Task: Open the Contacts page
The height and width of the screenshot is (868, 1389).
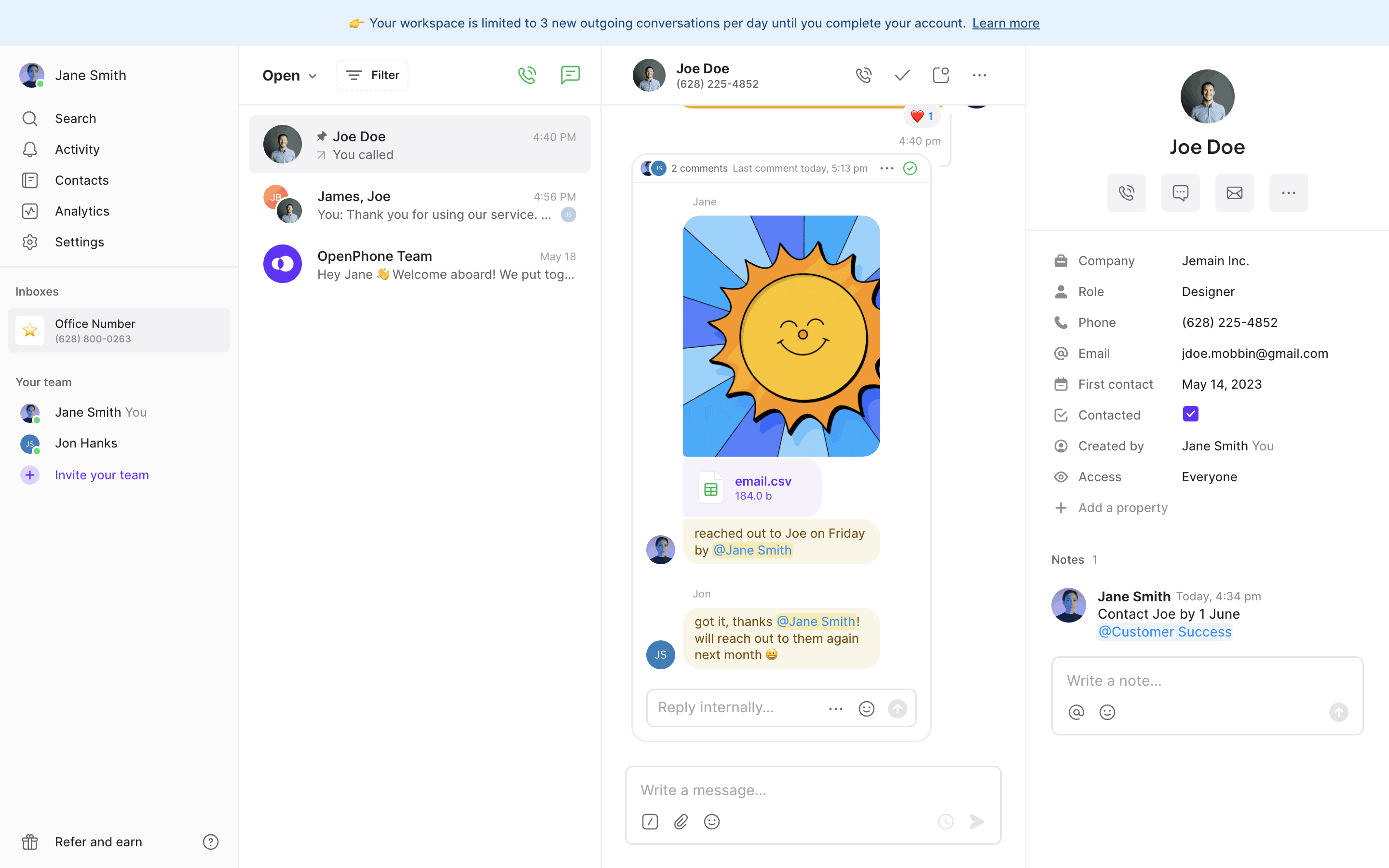Action: pos(82,180)
